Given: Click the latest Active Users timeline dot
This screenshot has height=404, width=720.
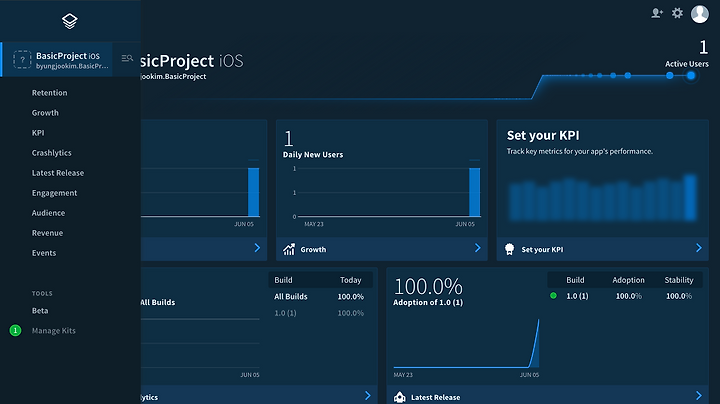Looking at the screenshot, I should coord(691,76).
